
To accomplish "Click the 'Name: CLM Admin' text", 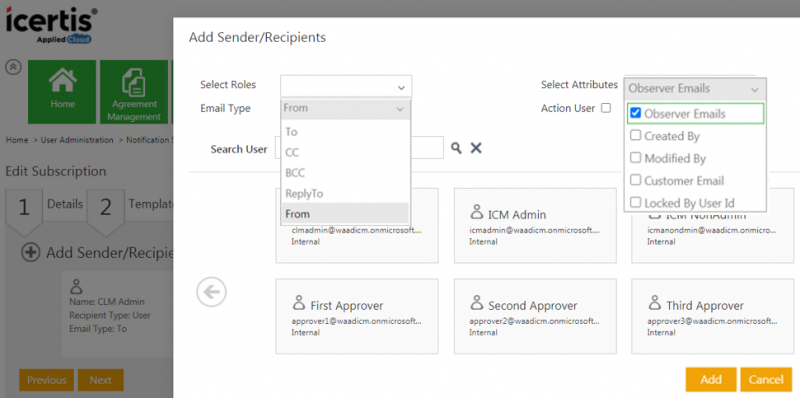I will point(107,302).
